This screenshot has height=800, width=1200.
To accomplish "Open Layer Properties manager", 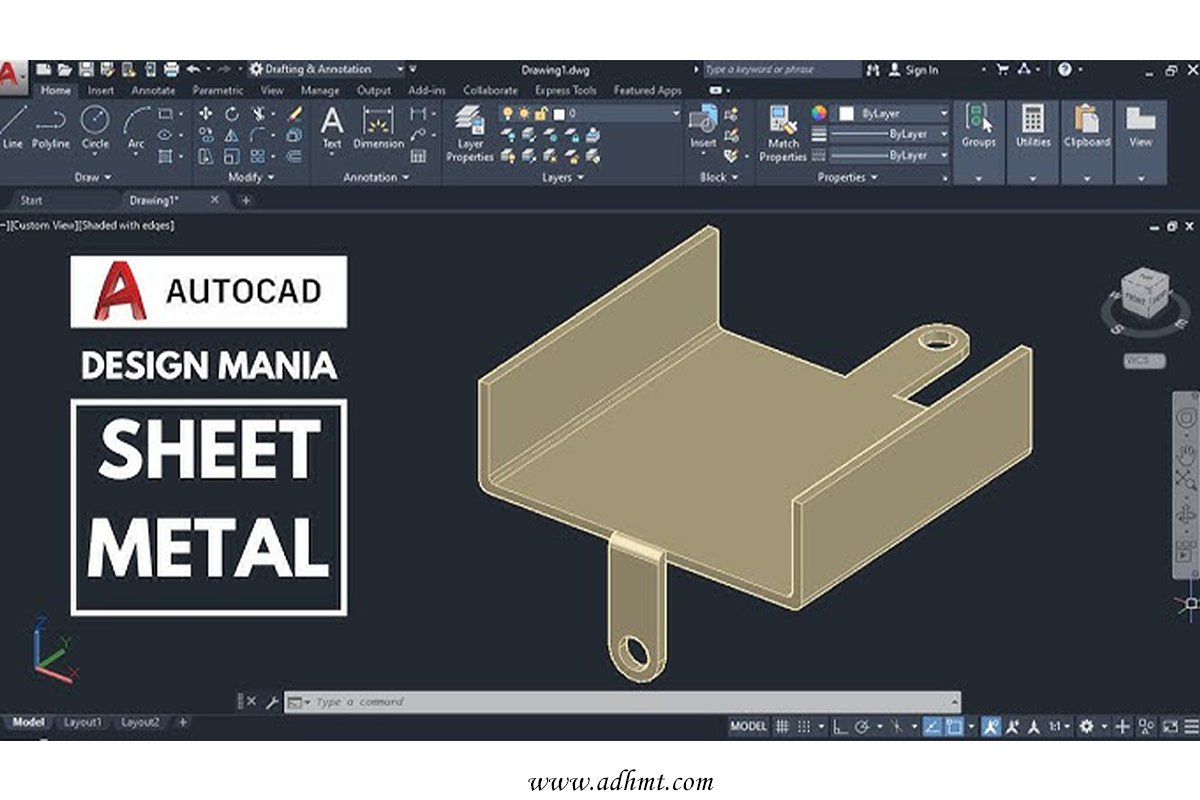I will tap(468, 127).
